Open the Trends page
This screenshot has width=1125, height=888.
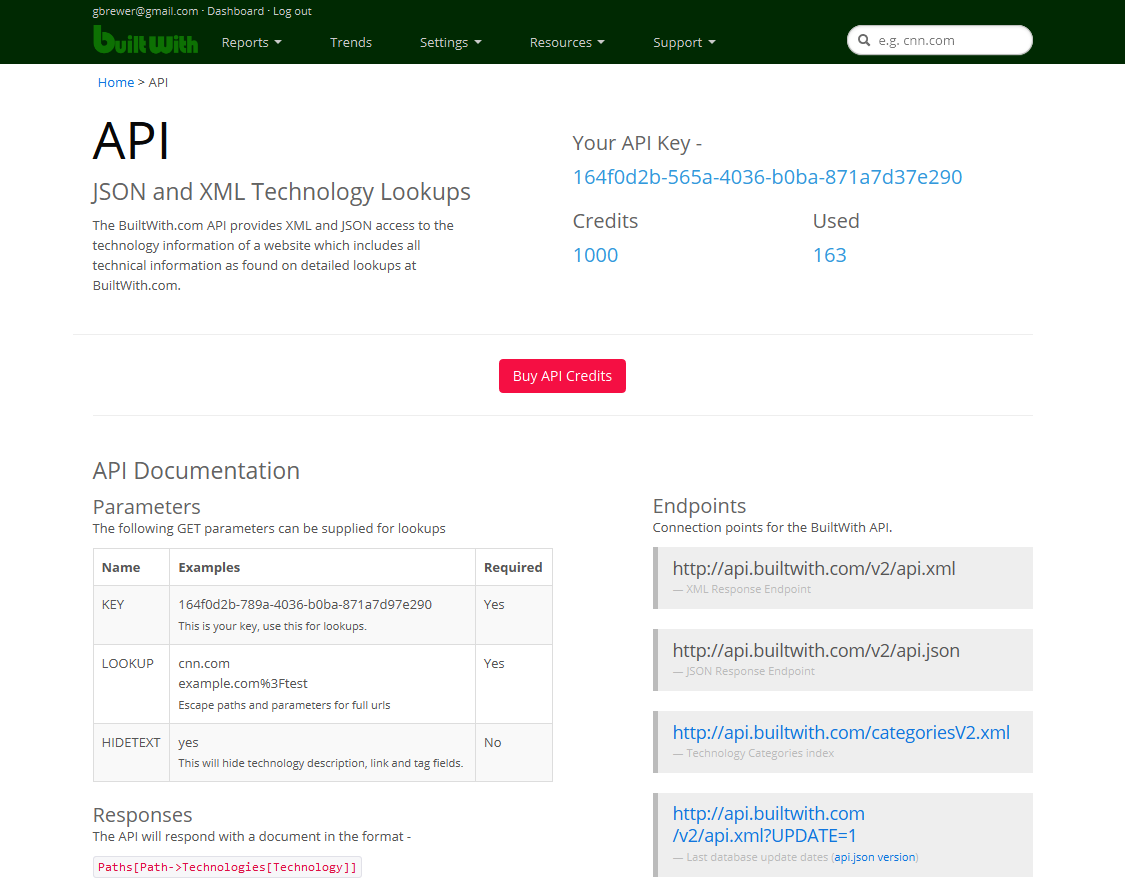pos(351,42)
